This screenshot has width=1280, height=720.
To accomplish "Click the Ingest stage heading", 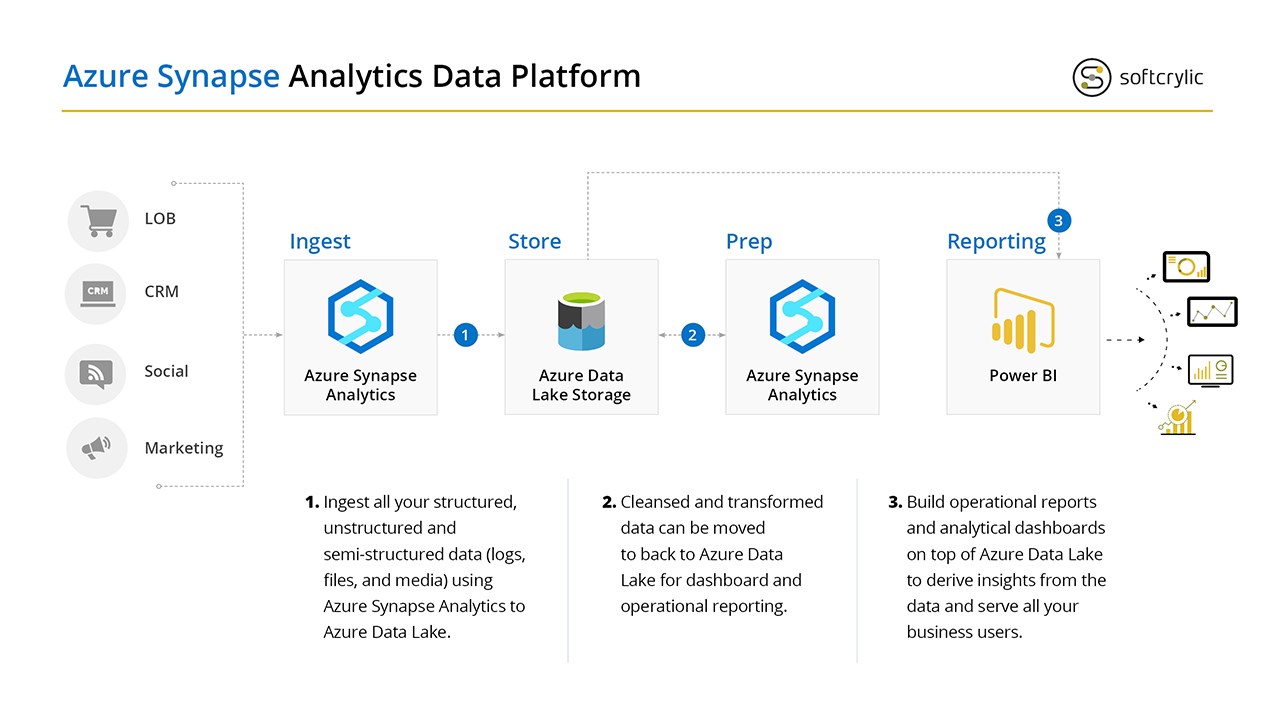I will (320, 241).
